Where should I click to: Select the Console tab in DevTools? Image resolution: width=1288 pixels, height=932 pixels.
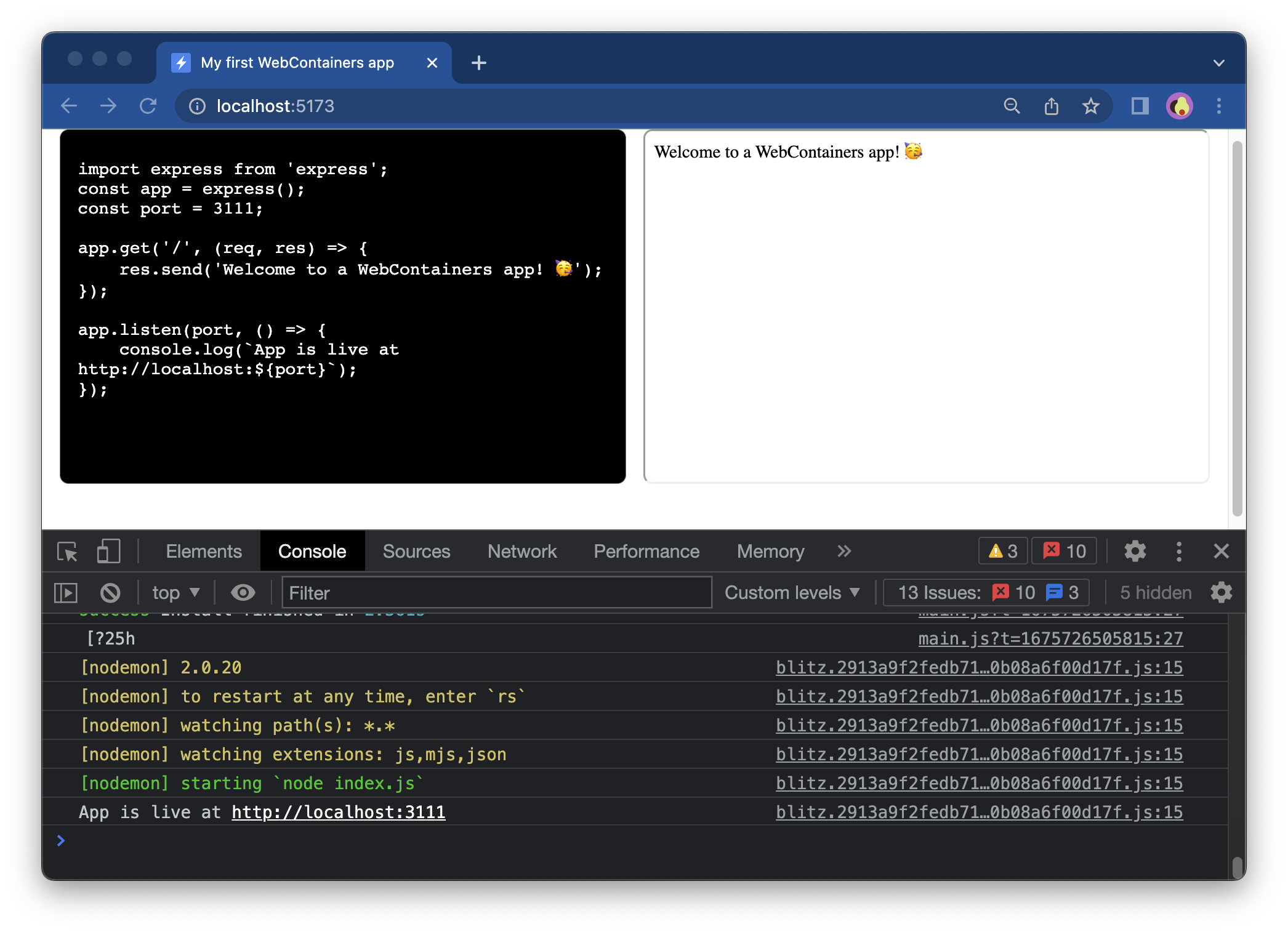(x=312, y=551)
